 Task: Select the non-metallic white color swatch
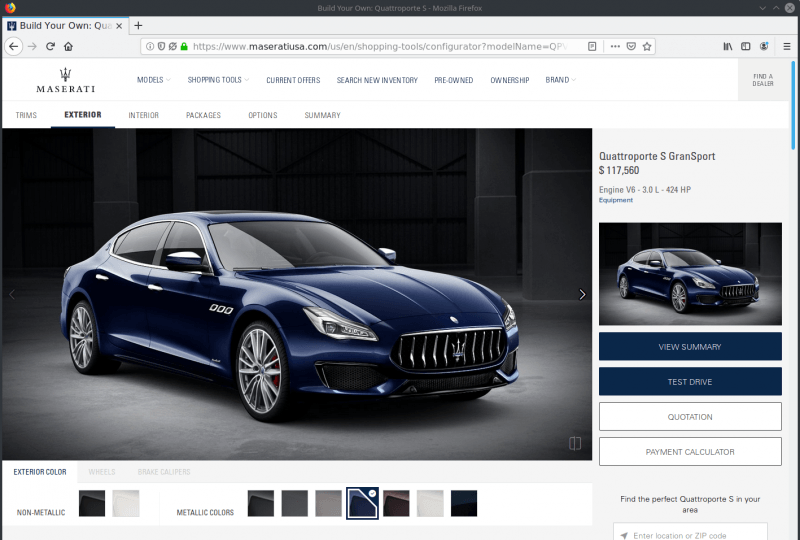[x=126, y=503]
